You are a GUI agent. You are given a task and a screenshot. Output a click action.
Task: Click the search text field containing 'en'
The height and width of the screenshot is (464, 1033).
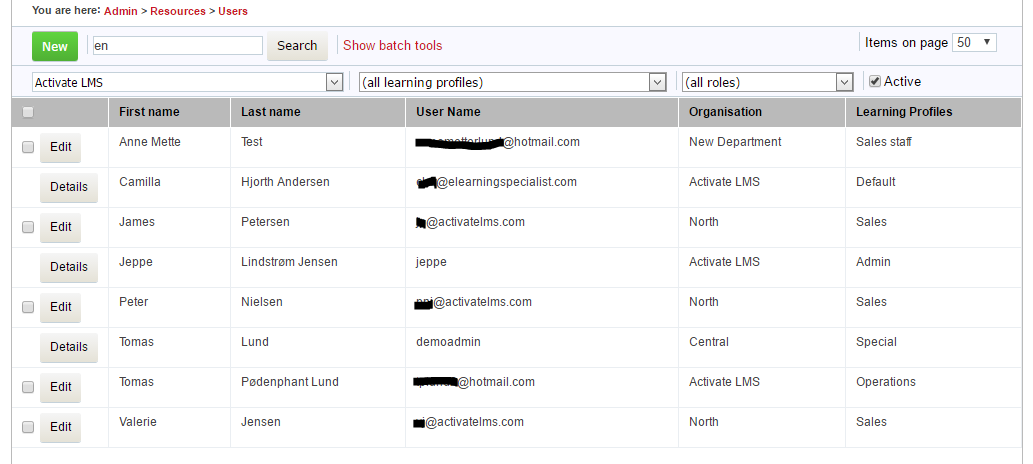click(x=176, y=46)
